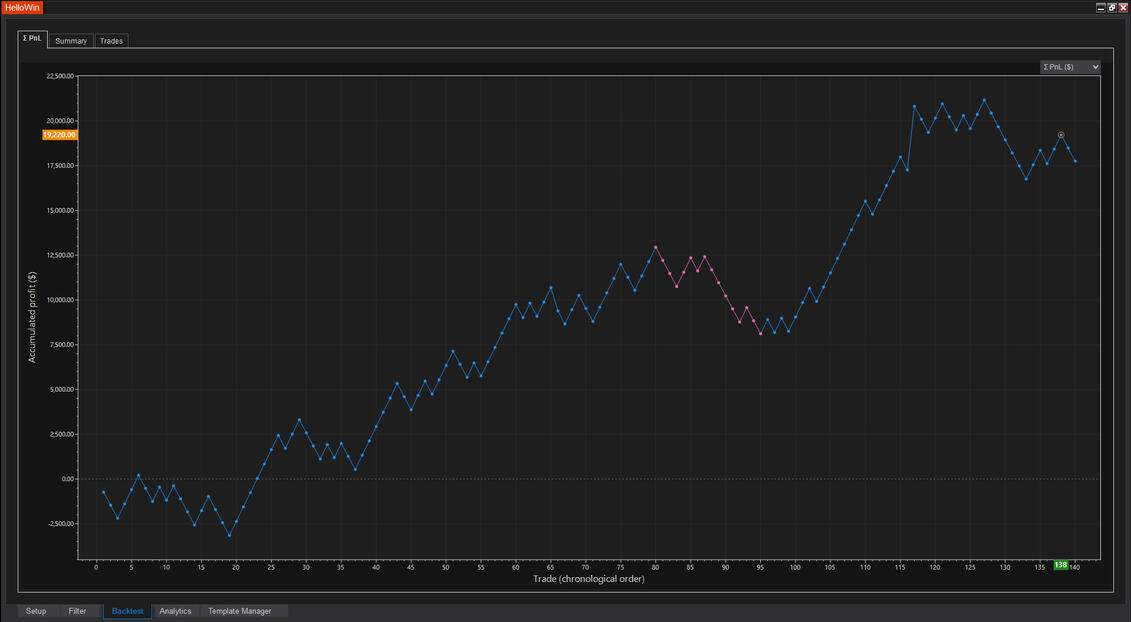
Task: Go to the Filter tab
Action: [x=77, y=611]
